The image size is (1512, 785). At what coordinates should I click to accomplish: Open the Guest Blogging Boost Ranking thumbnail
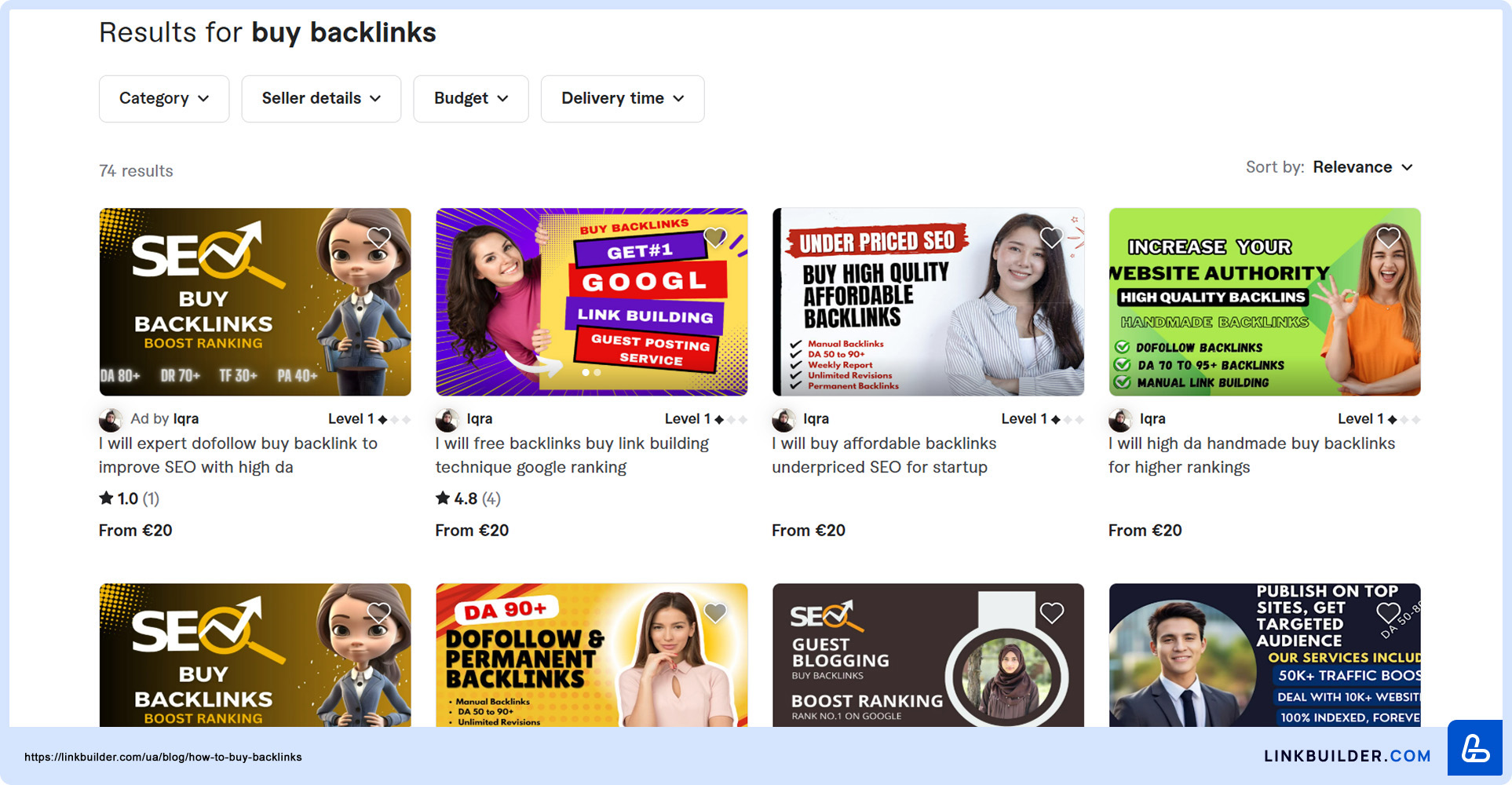(928, 655)
